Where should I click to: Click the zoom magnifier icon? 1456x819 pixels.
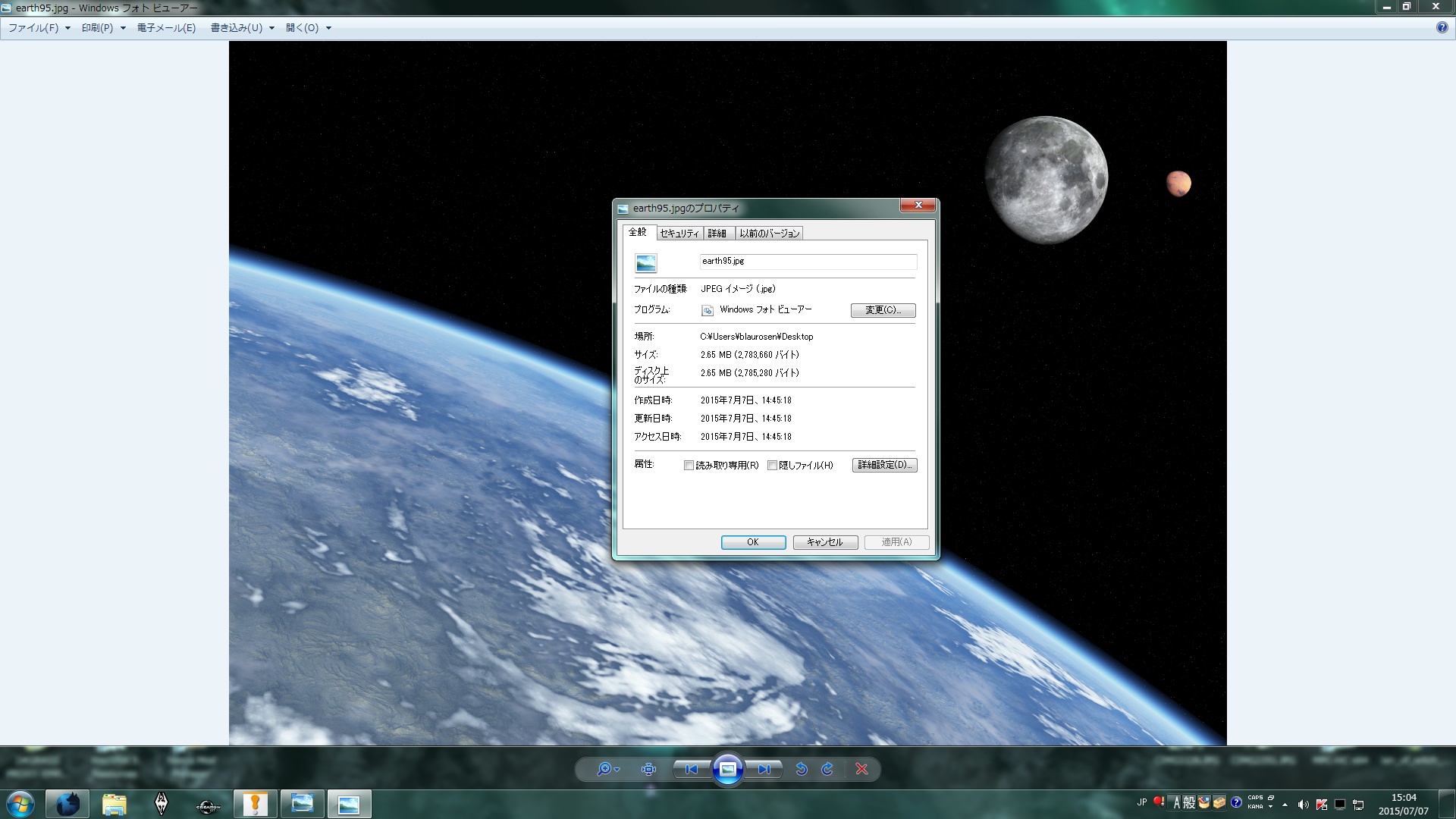pos(604,769)
